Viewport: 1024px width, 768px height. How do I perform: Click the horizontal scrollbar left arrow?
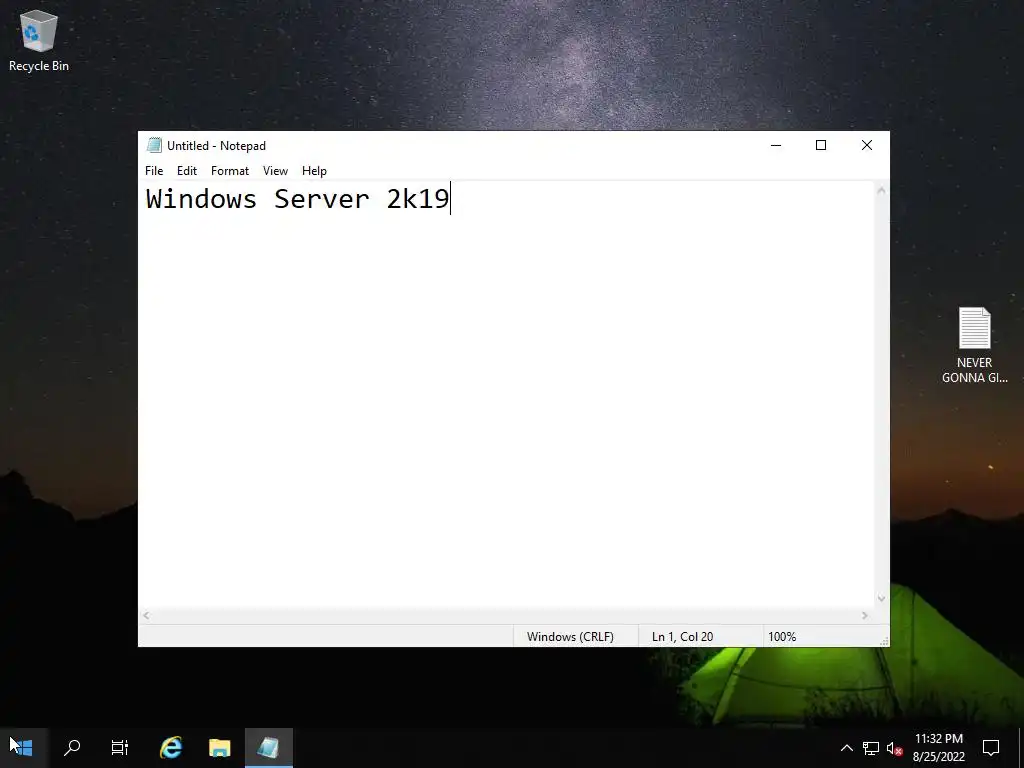pyautogui.click(x=146, y=615)
